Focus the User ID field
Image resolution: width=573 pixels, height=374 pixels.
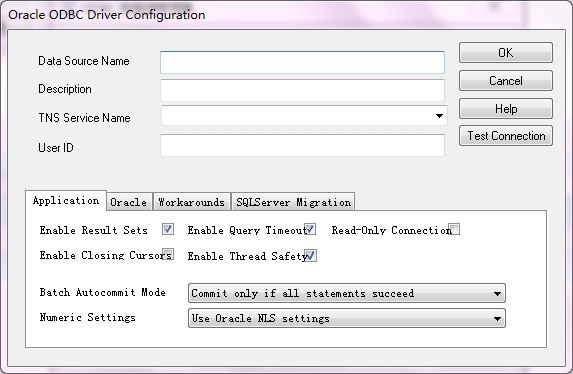302,145
